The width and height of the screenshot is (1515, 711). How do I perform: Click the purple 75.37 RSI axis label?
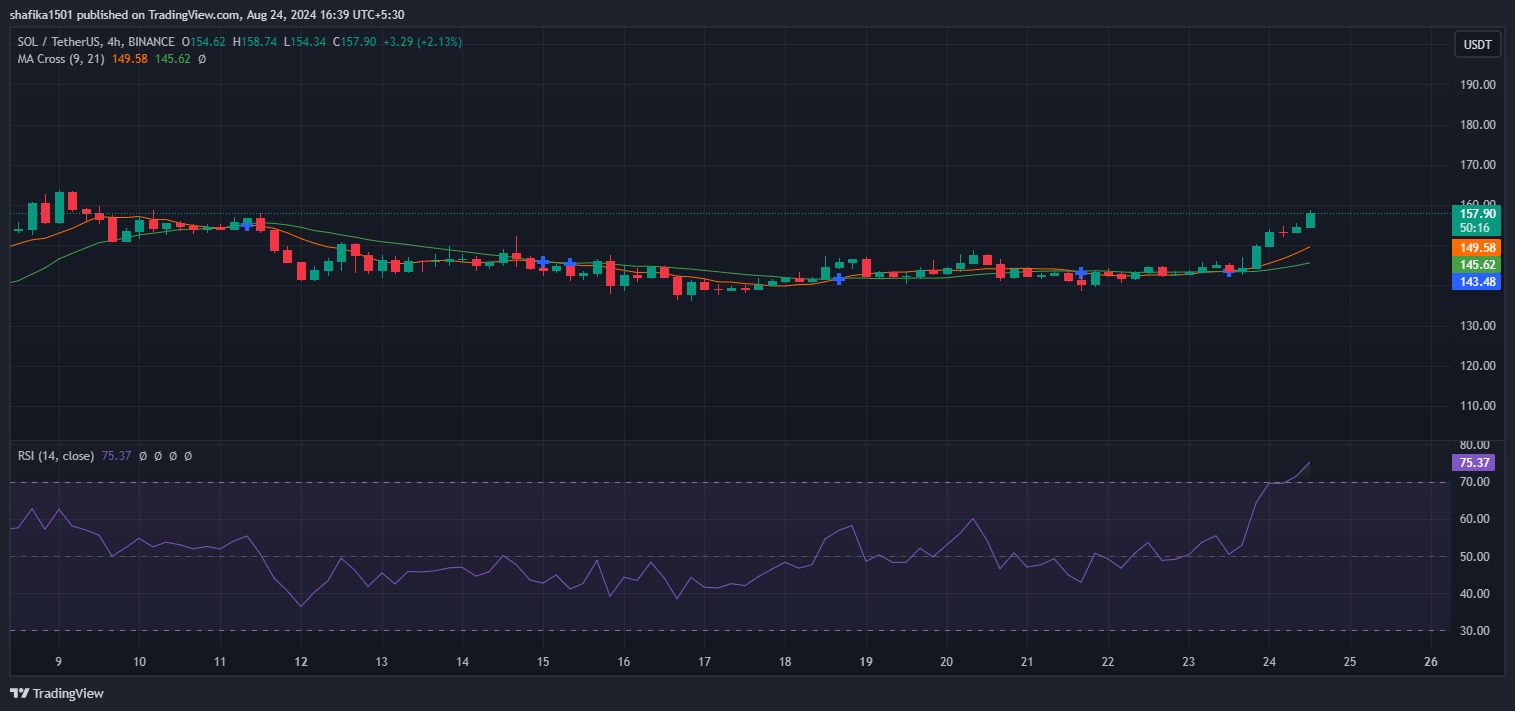point(1477,463)
